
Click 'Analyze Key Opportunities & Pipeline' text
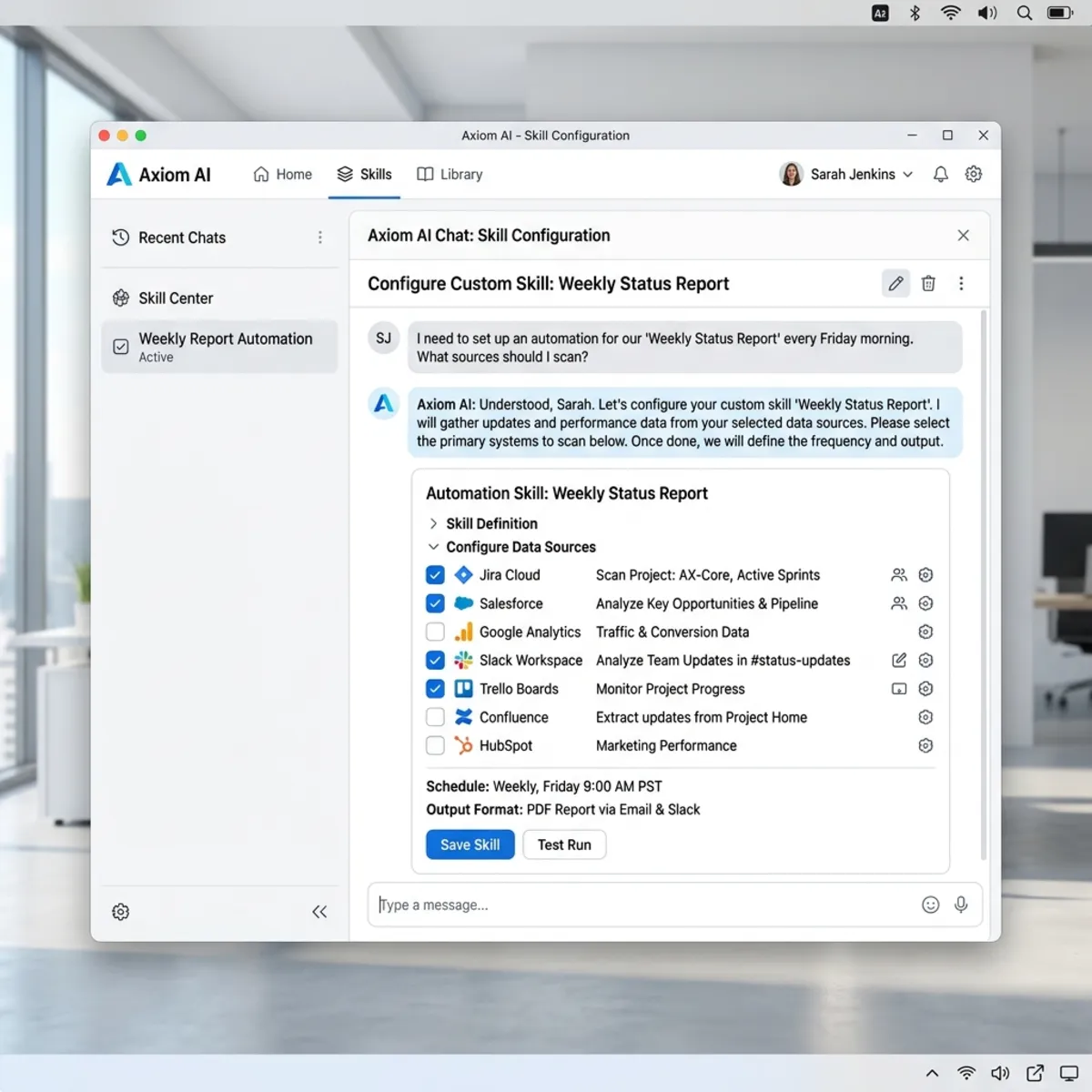click(707, 603)
